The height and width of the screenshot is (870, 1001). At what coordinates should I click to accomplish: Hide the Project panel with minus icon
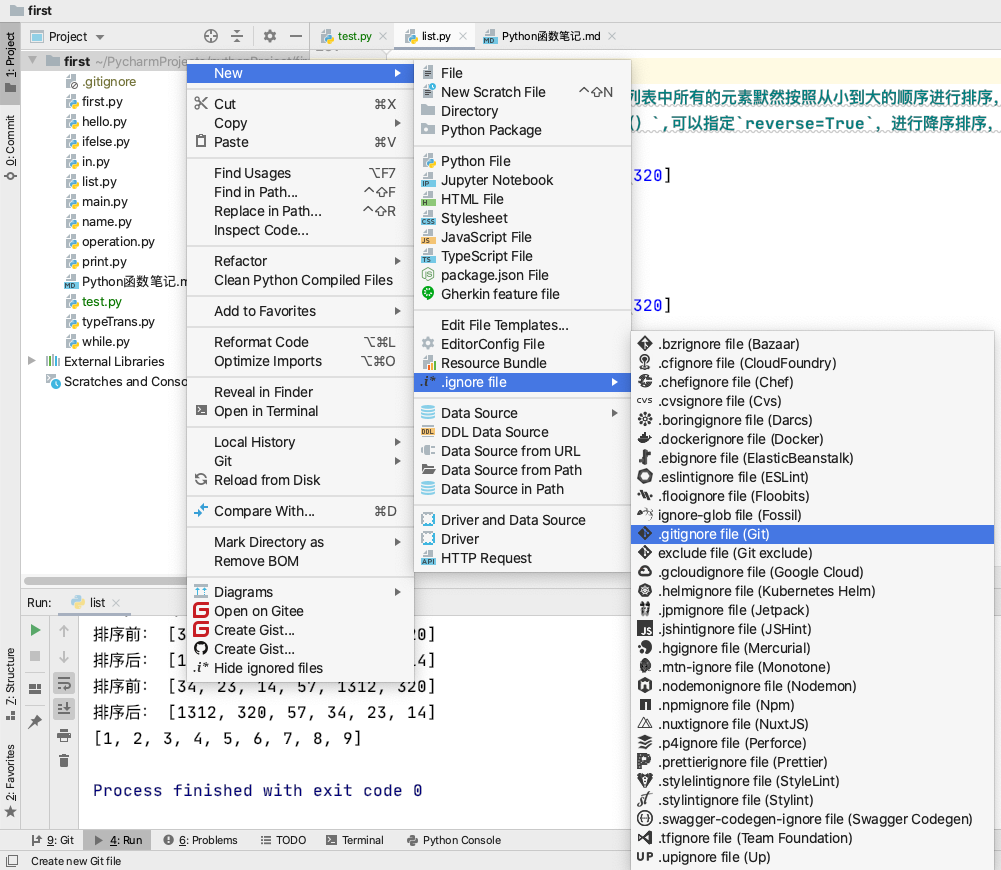[x=296, y=36]
